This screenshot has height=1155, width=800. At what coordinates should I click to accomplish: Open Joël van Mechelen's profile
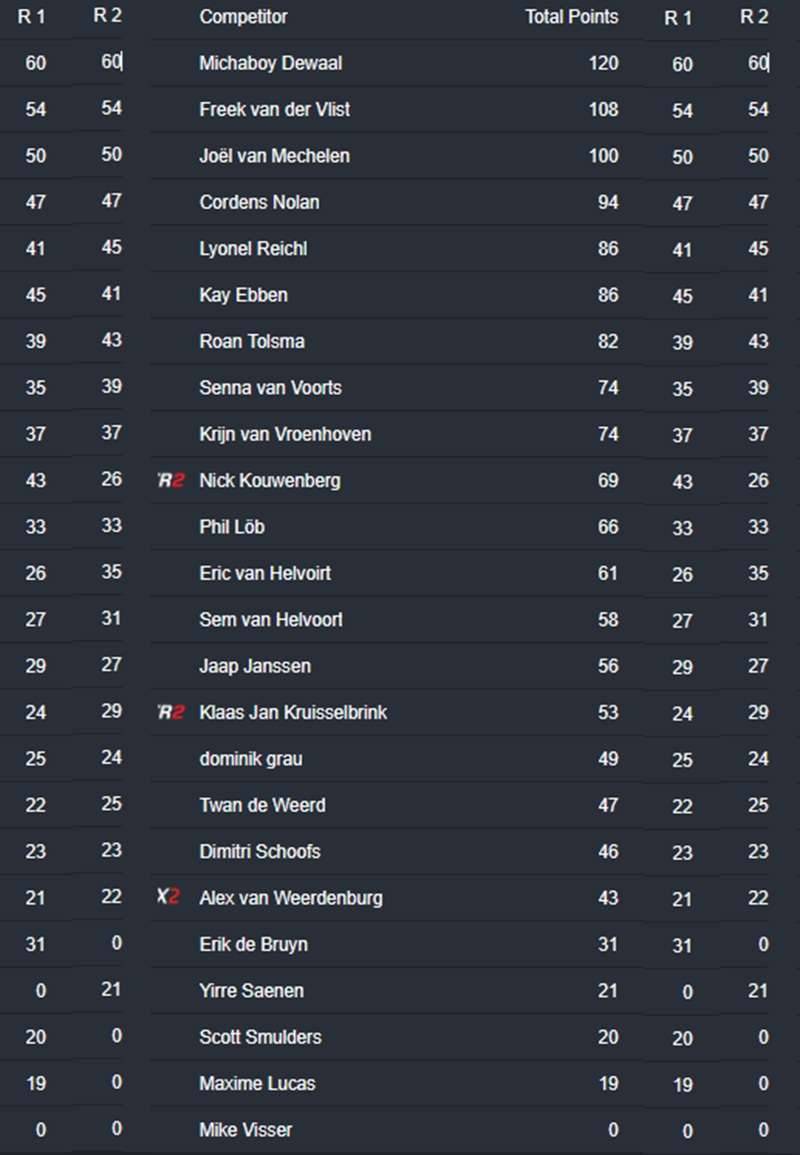point(274,156)
